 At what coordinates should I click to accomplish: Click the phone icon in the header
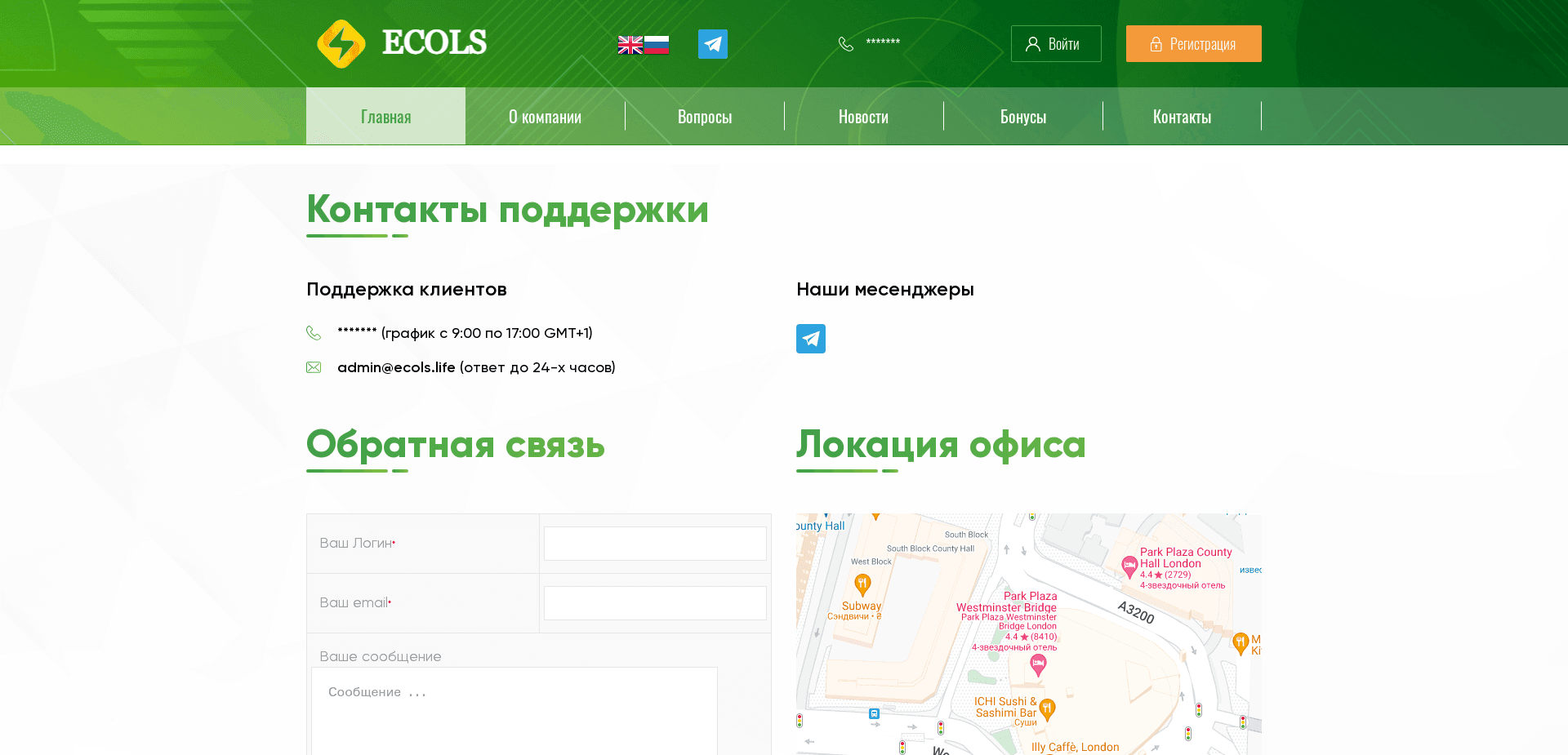tap(845, 43)
